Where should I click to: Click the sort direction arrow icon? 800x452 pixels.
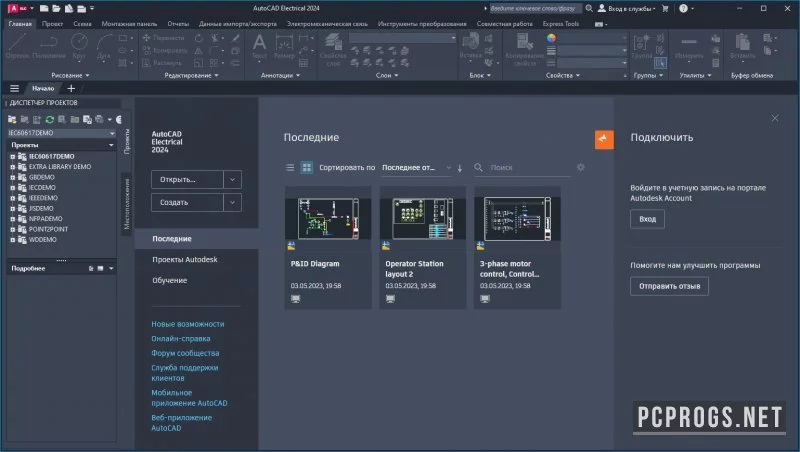pos(460,168)
